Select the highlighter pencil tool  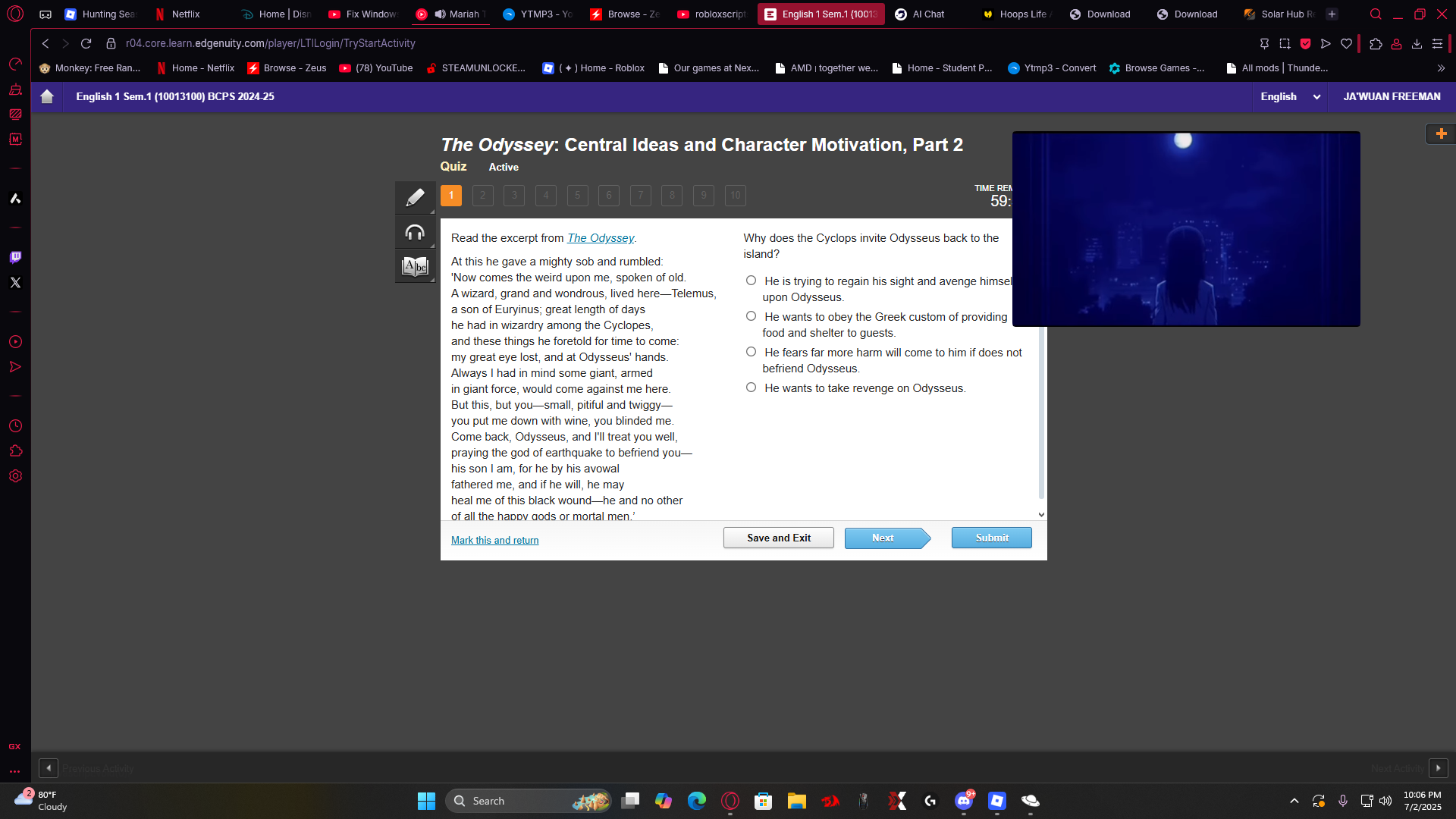415,198
